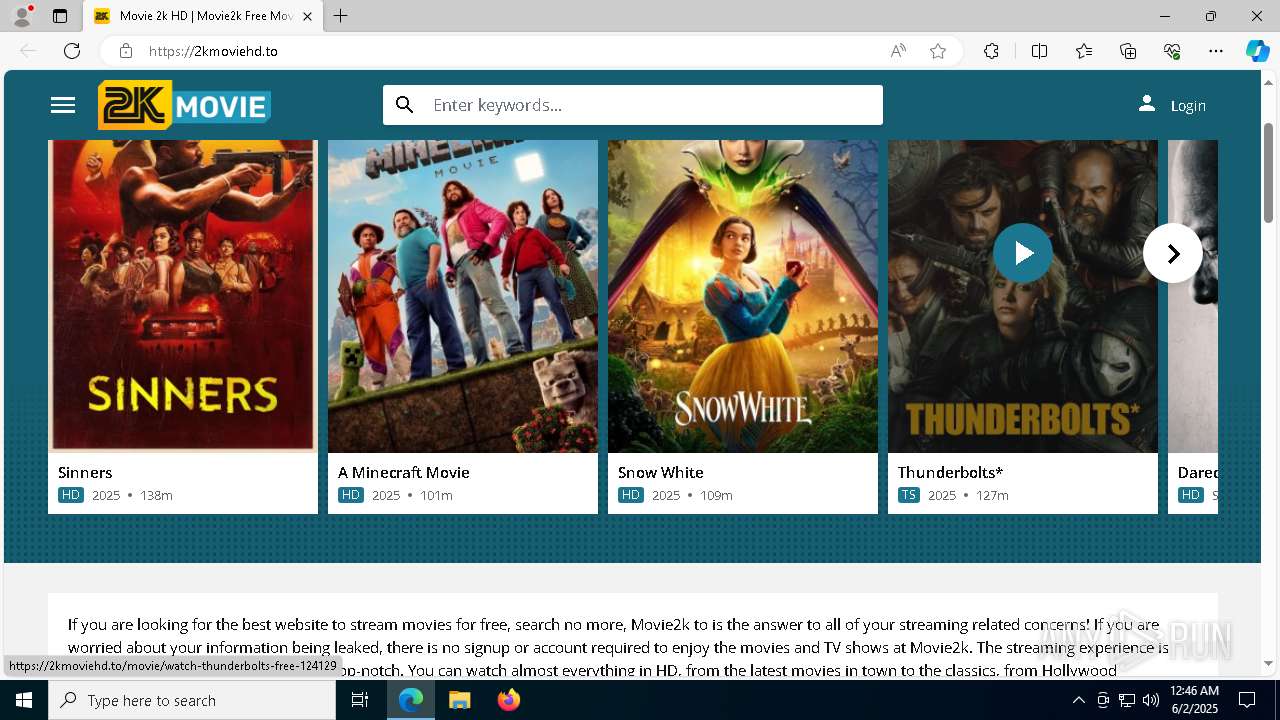Viewport: 1280px width, 720px height.
Task: Open the Collections icon
Action: pos(1128,51)
